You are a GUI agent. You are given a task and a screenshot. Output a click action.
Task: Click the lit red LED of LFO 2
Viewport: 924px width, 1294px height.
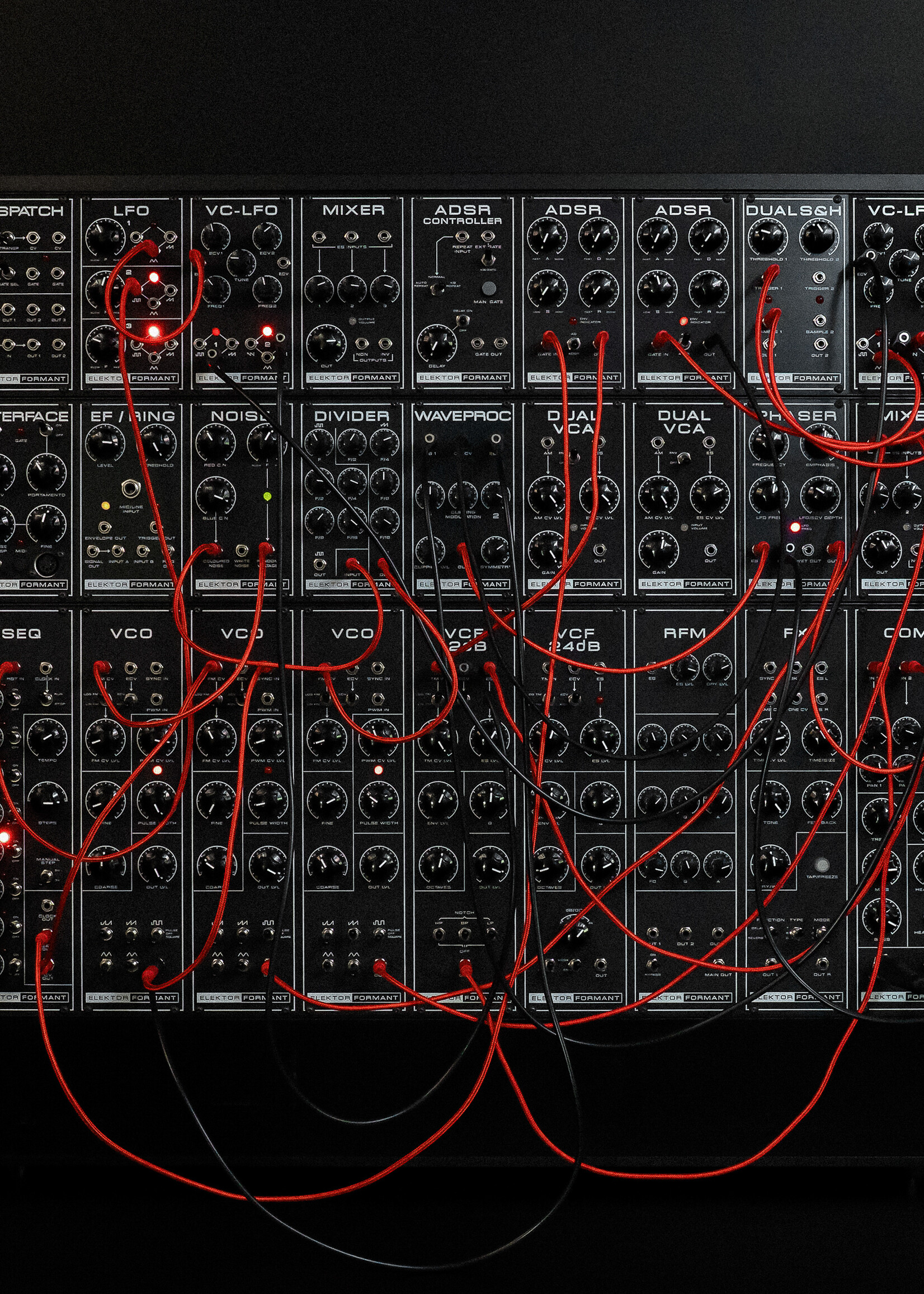[153, 277]
